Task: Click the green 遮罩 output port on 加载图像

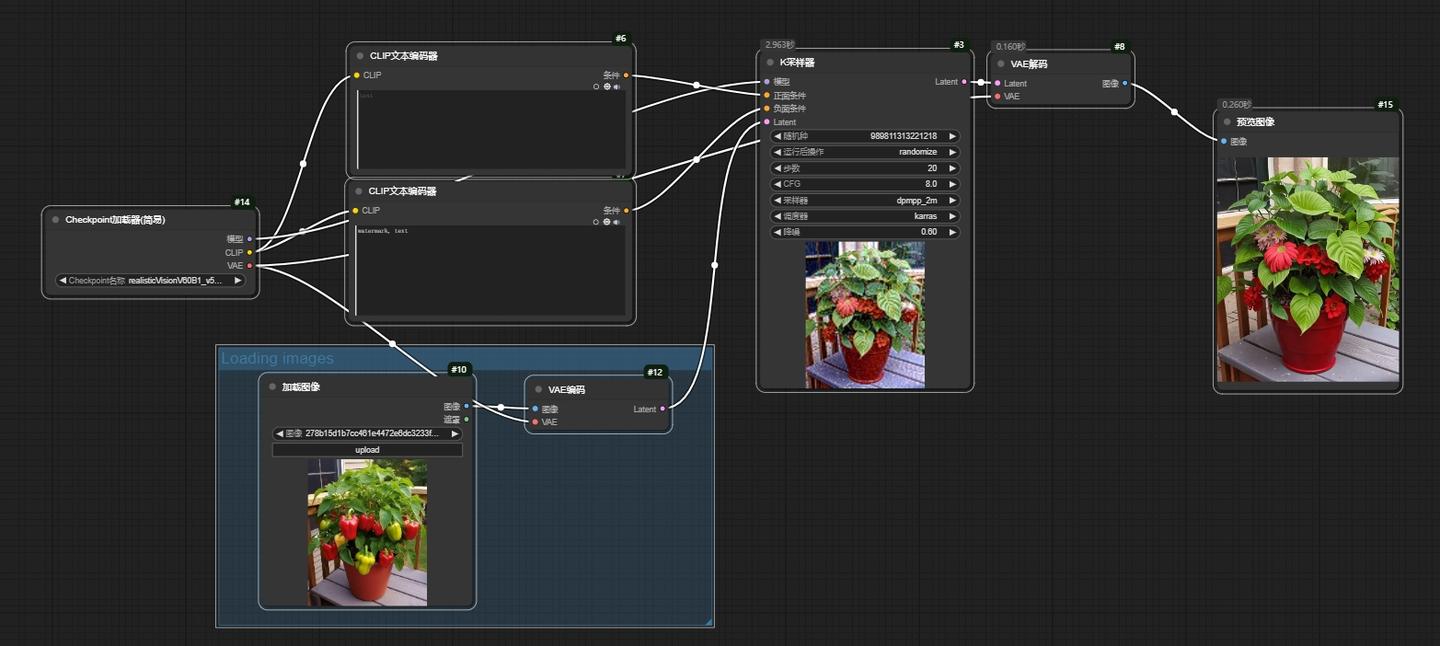Action: 466,419
